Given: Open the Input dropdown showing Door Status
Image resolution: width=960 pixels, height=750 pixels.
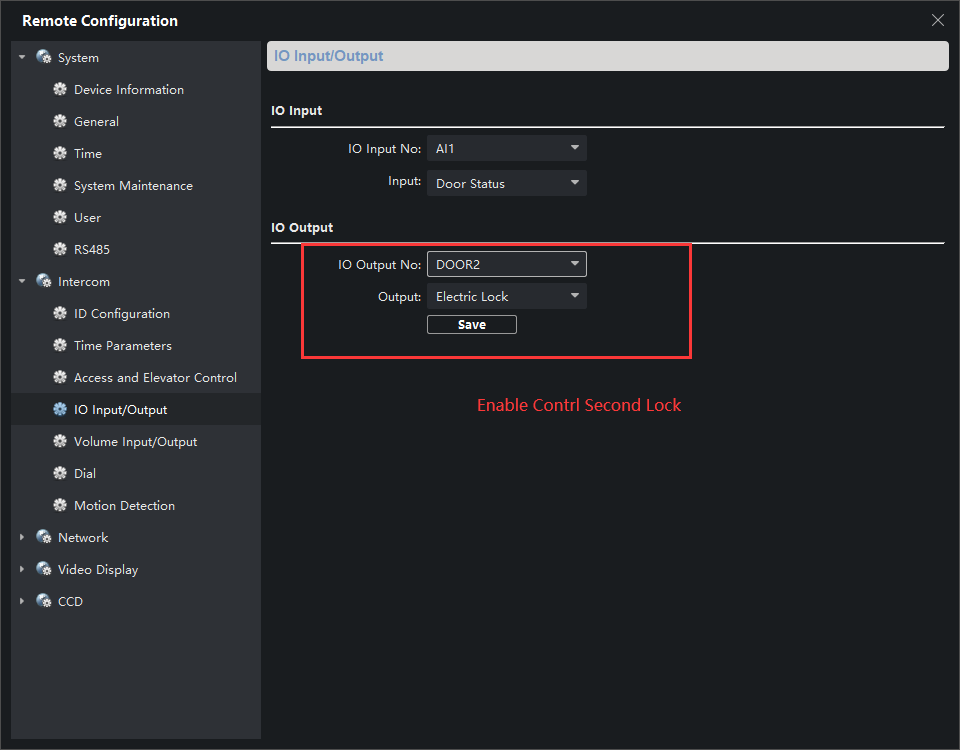Looking at the screenshot, I should click(506, 183).
